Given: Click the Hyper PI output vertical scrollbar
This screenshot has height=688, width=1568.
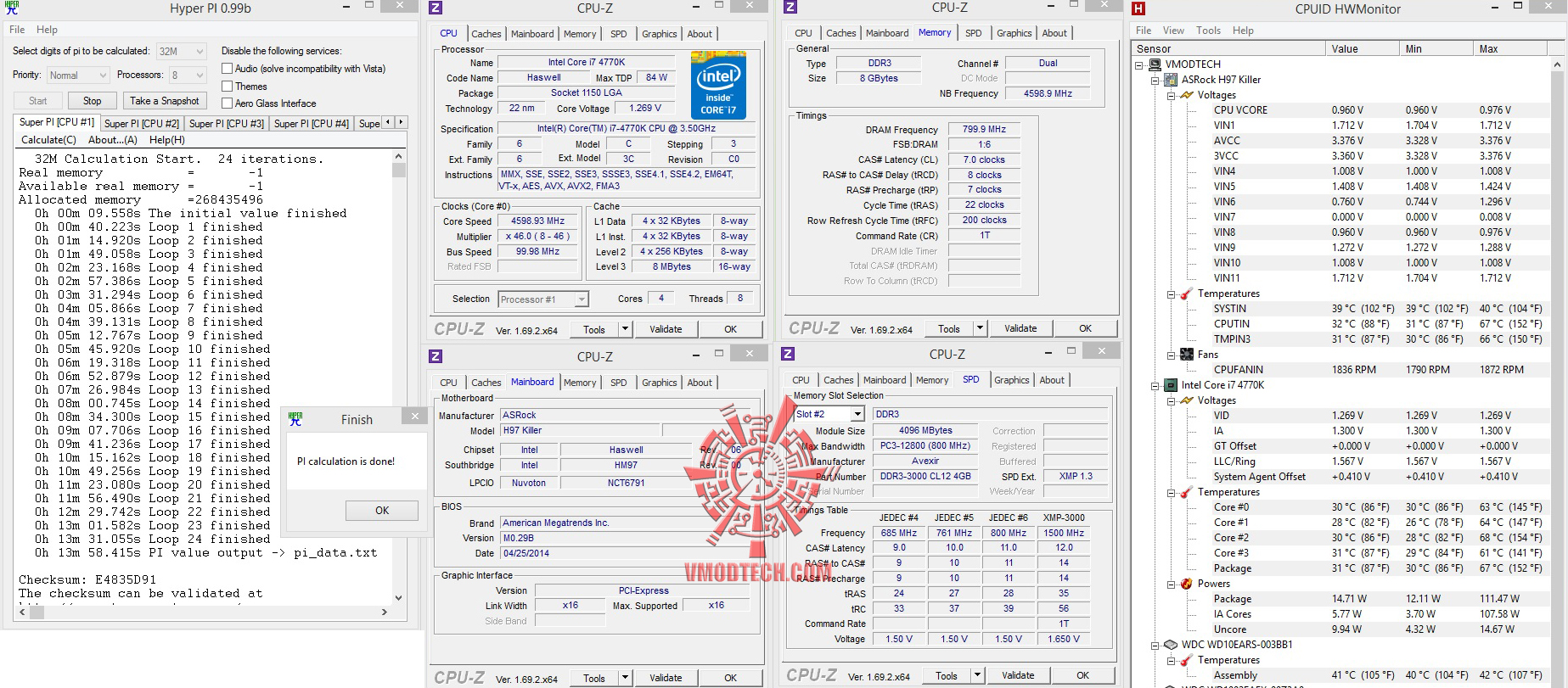Looking at the screenshot, I should (x=399, y=376).
